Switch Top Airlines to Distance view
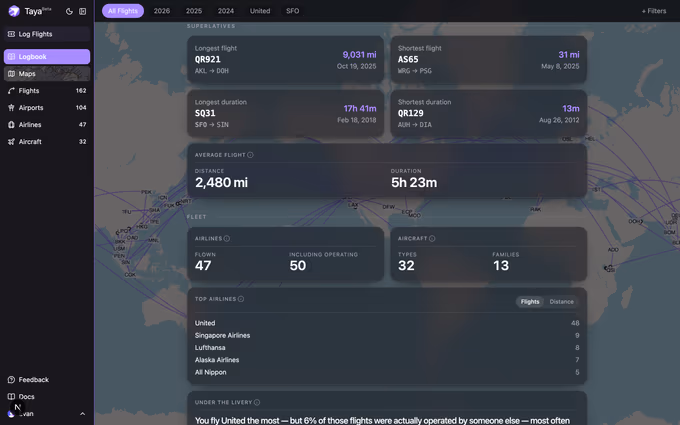This screenshot has width=680, height=425. pos(562,302)
